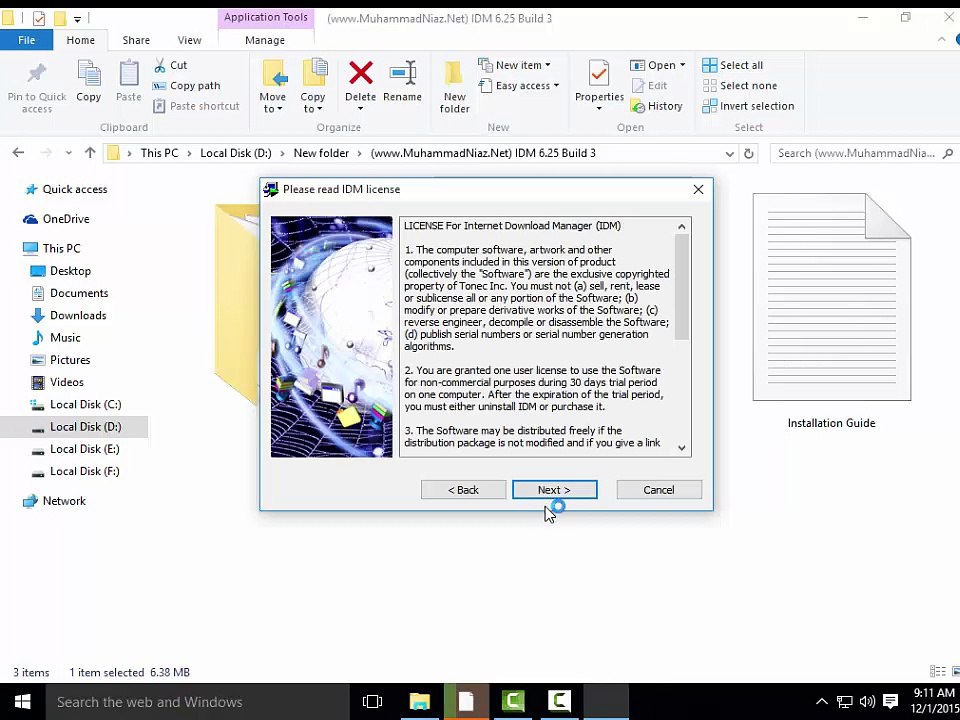Cancel the IDM installation dialog

click(x=659, y=490)
